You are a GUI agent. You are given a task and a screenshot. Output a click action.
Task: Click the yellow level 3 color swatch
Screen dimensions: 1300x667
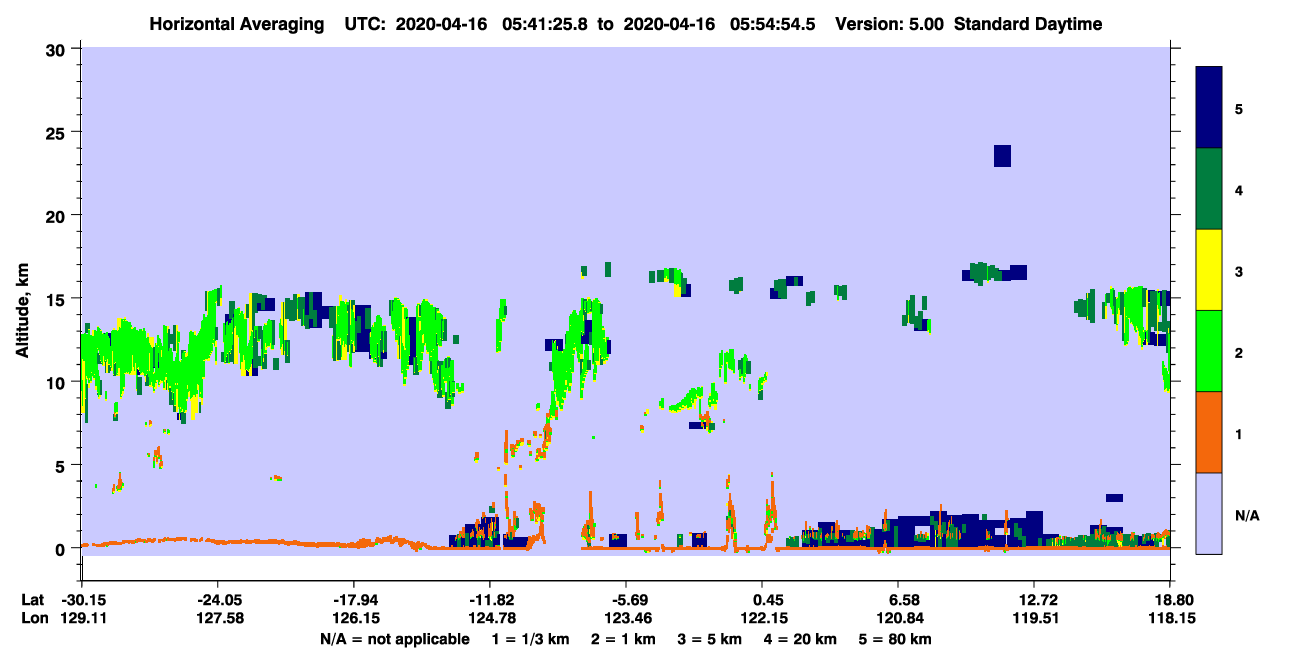coord(1209,270)
